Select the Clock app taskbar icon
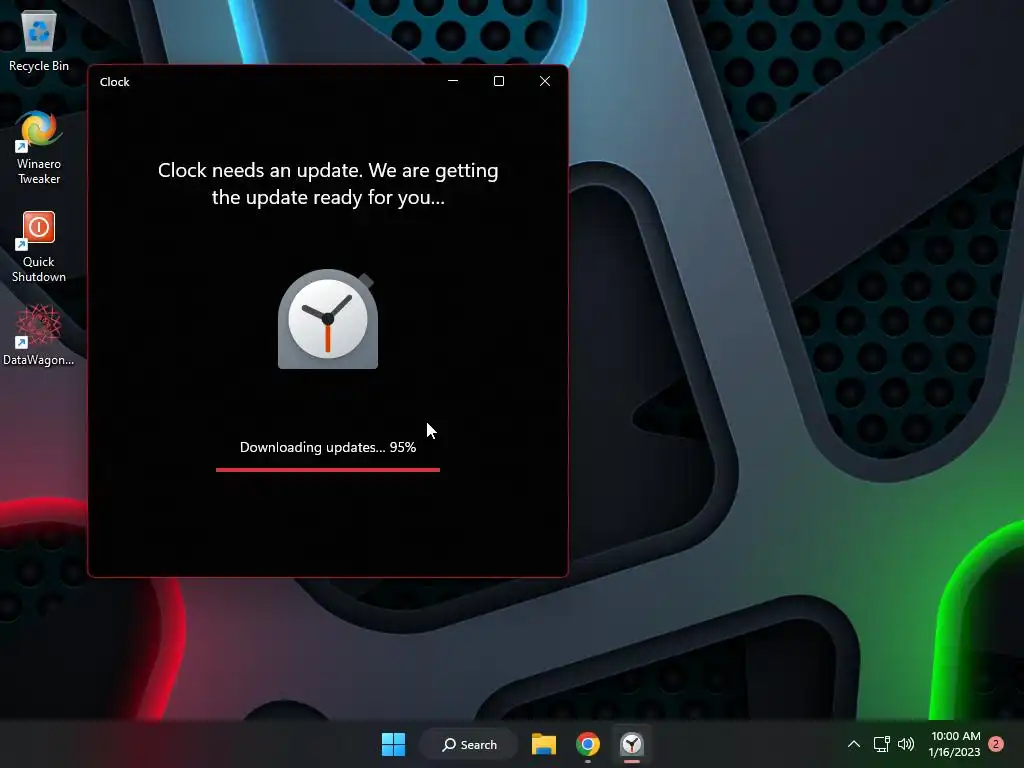1024x768 pixels. 632,744
